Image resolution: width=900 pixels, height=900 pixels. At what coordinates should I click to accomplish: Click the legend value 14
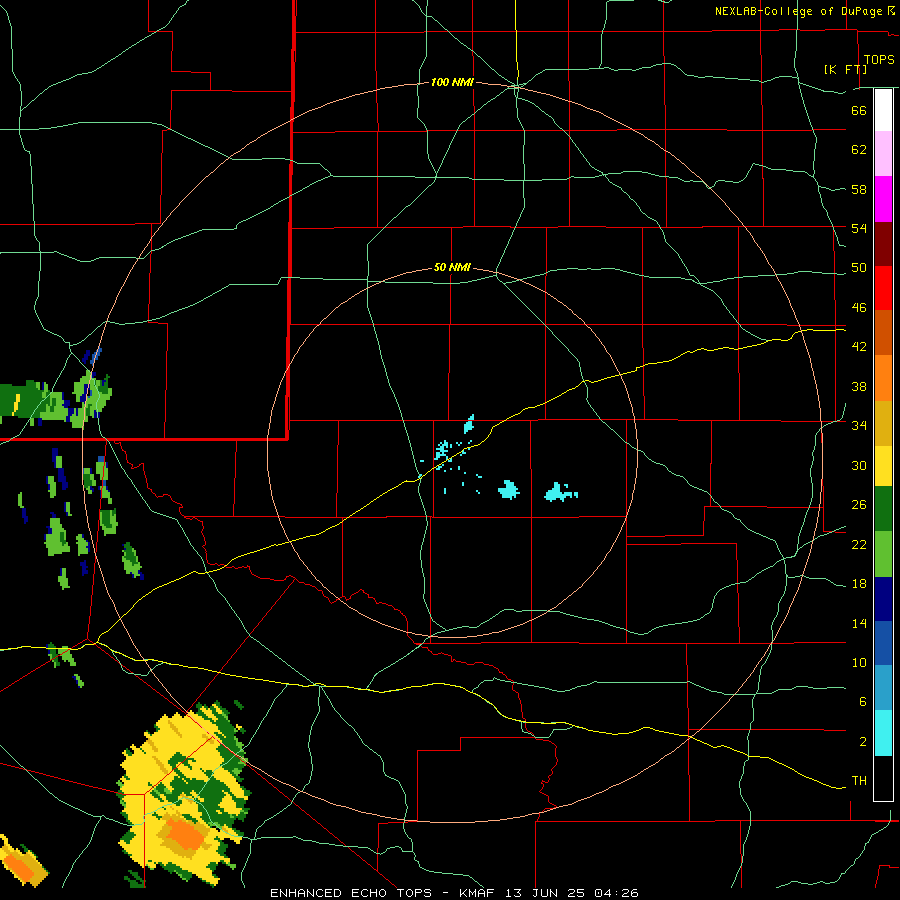pos(859,623)
